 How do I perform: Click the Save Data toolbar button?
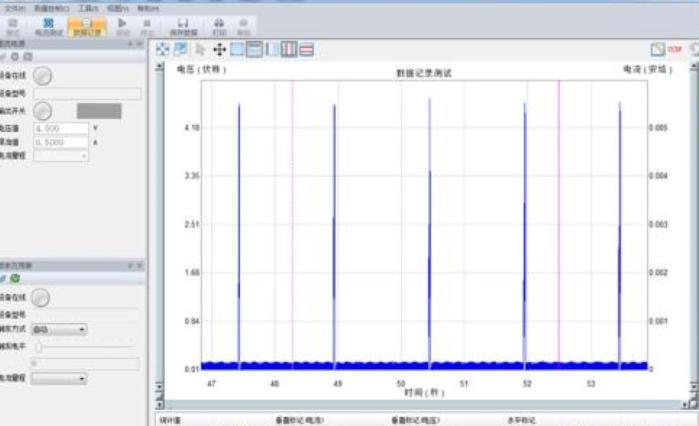point(183,27)
